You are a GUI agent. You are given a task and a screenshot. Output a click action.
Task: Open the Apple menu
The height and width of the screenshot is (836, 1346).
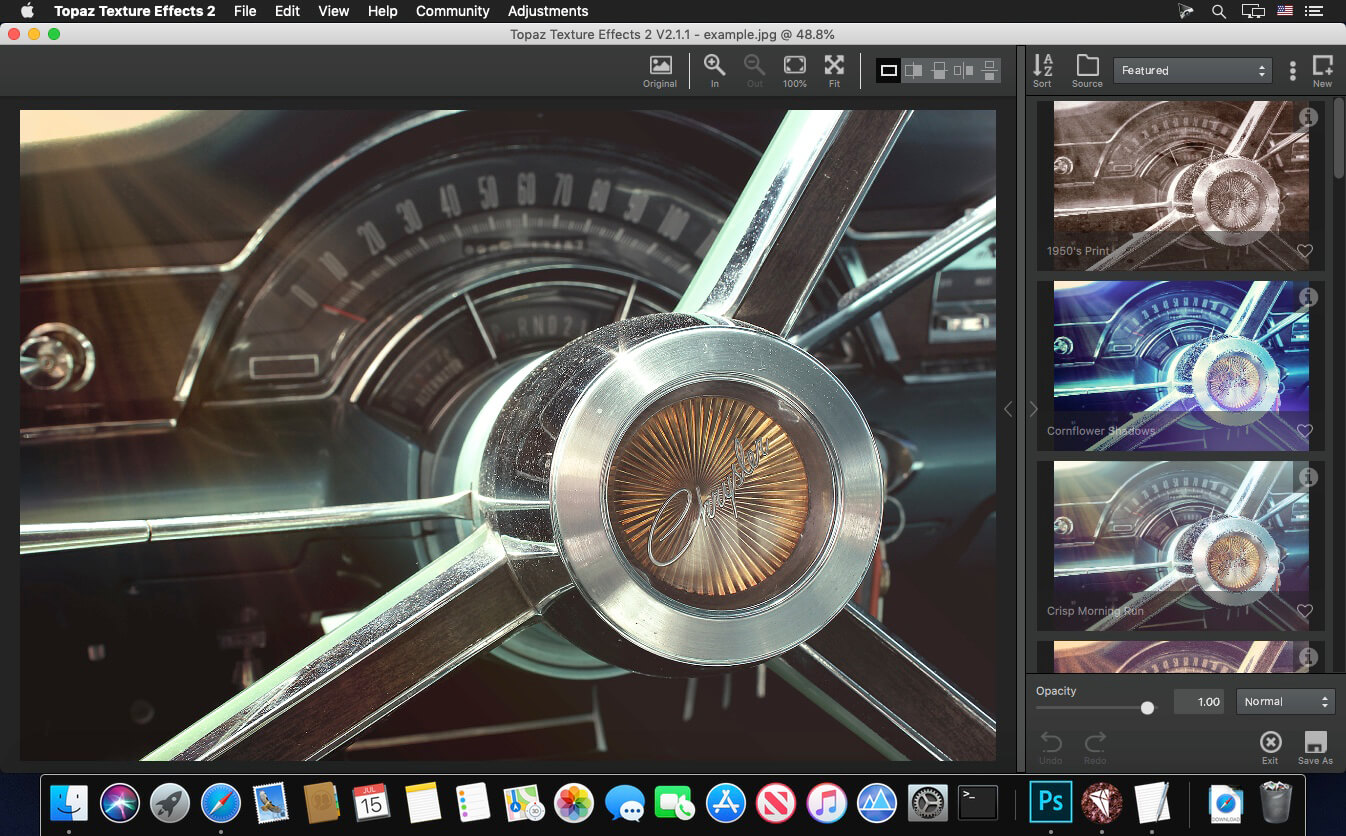27,11
